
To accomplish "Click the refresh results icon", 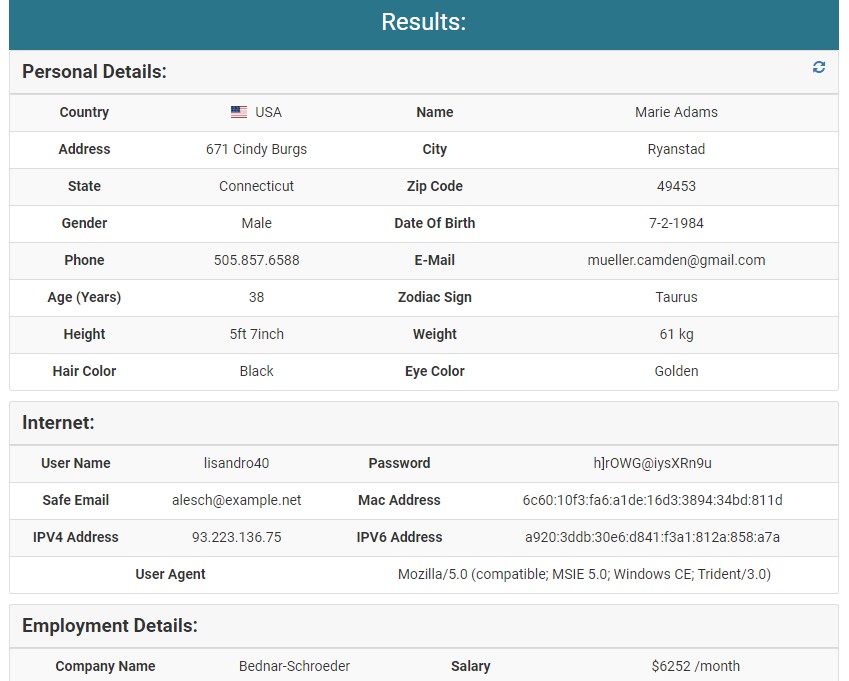I will (819, 68).
